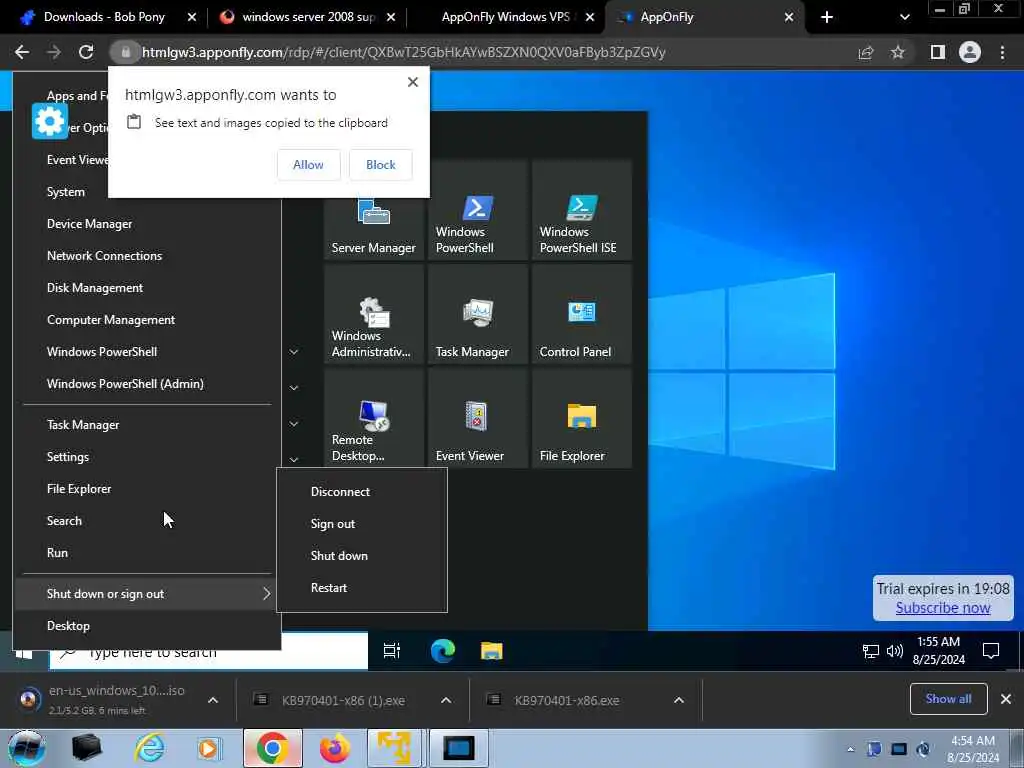
Task: Click remote volume speaker tray icon
Action: [895, 651]
